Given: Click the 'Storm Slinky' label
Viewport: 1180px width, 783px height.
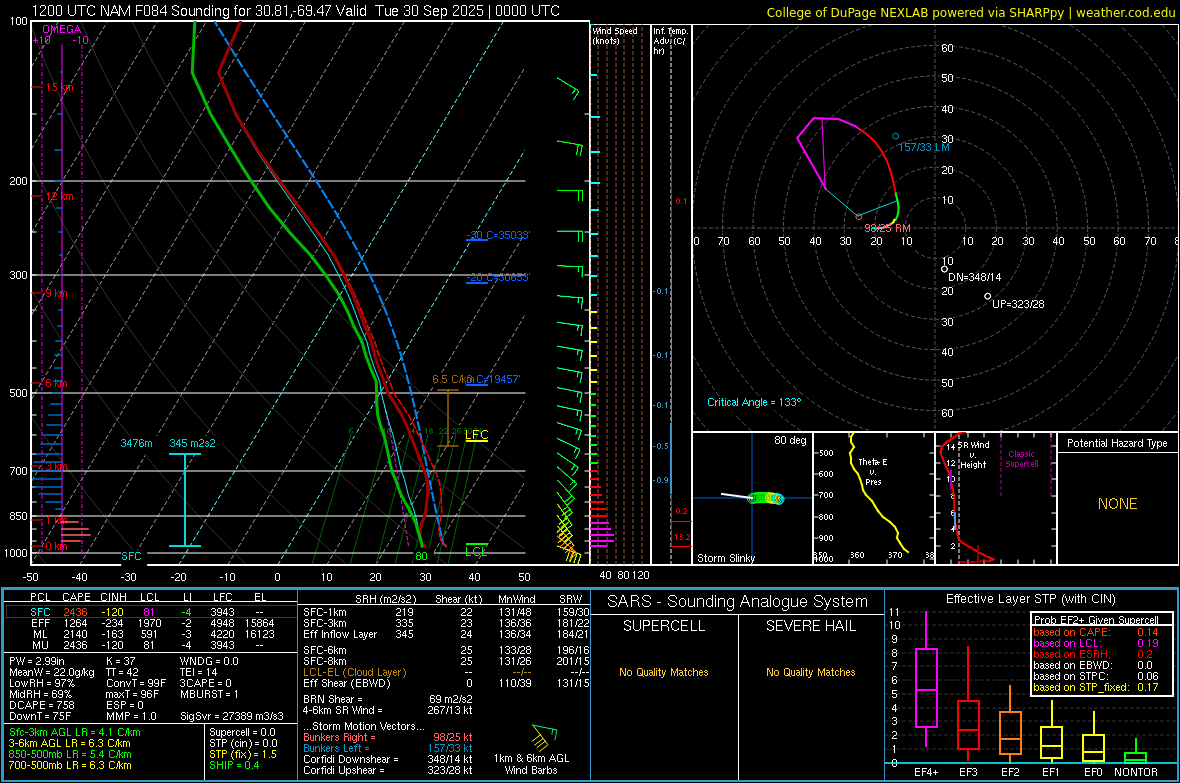Looking at the screenshot, I should click(726, 558).
